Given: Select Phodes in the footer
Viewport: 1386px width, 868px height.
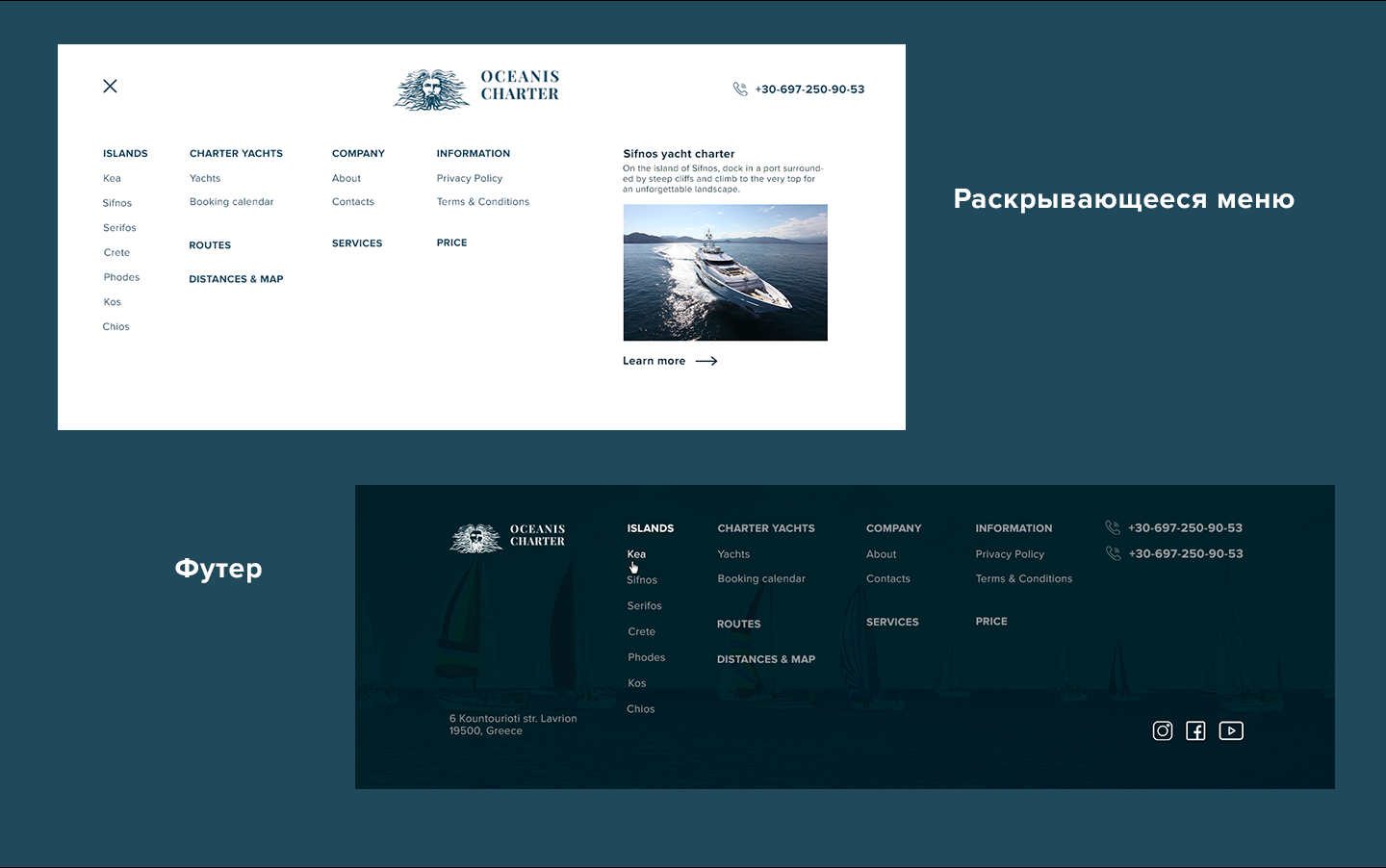Looking at the screenshot, I should [x=647, y=657].
